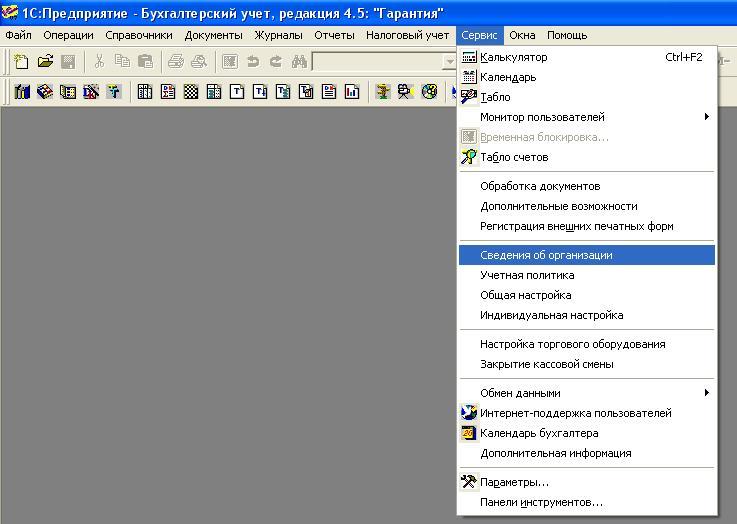Viewport: 737px width, 524px height.
Task: Open the chart of accounts yellow list icon
Action: point(68,91)
